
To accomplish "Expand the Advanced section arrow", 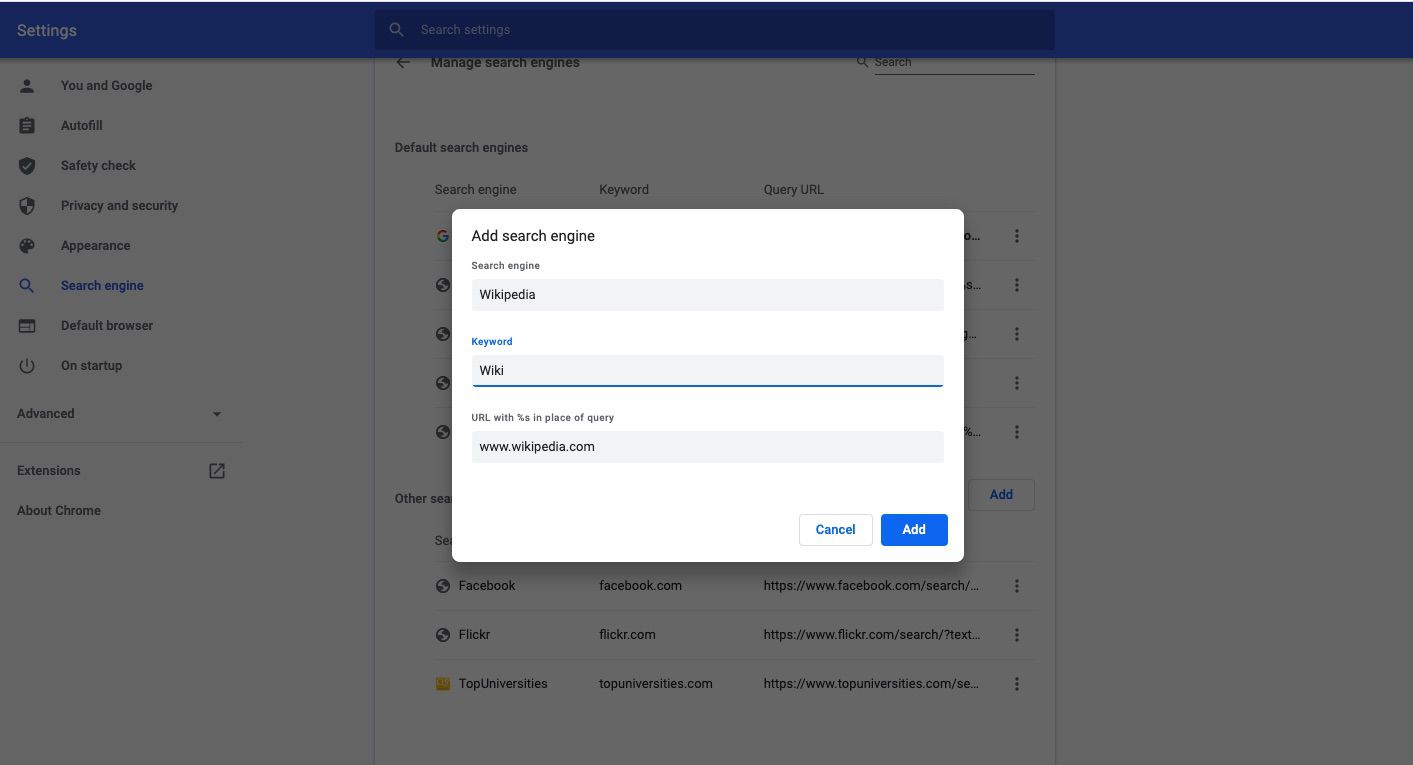I will click(217, 414).
